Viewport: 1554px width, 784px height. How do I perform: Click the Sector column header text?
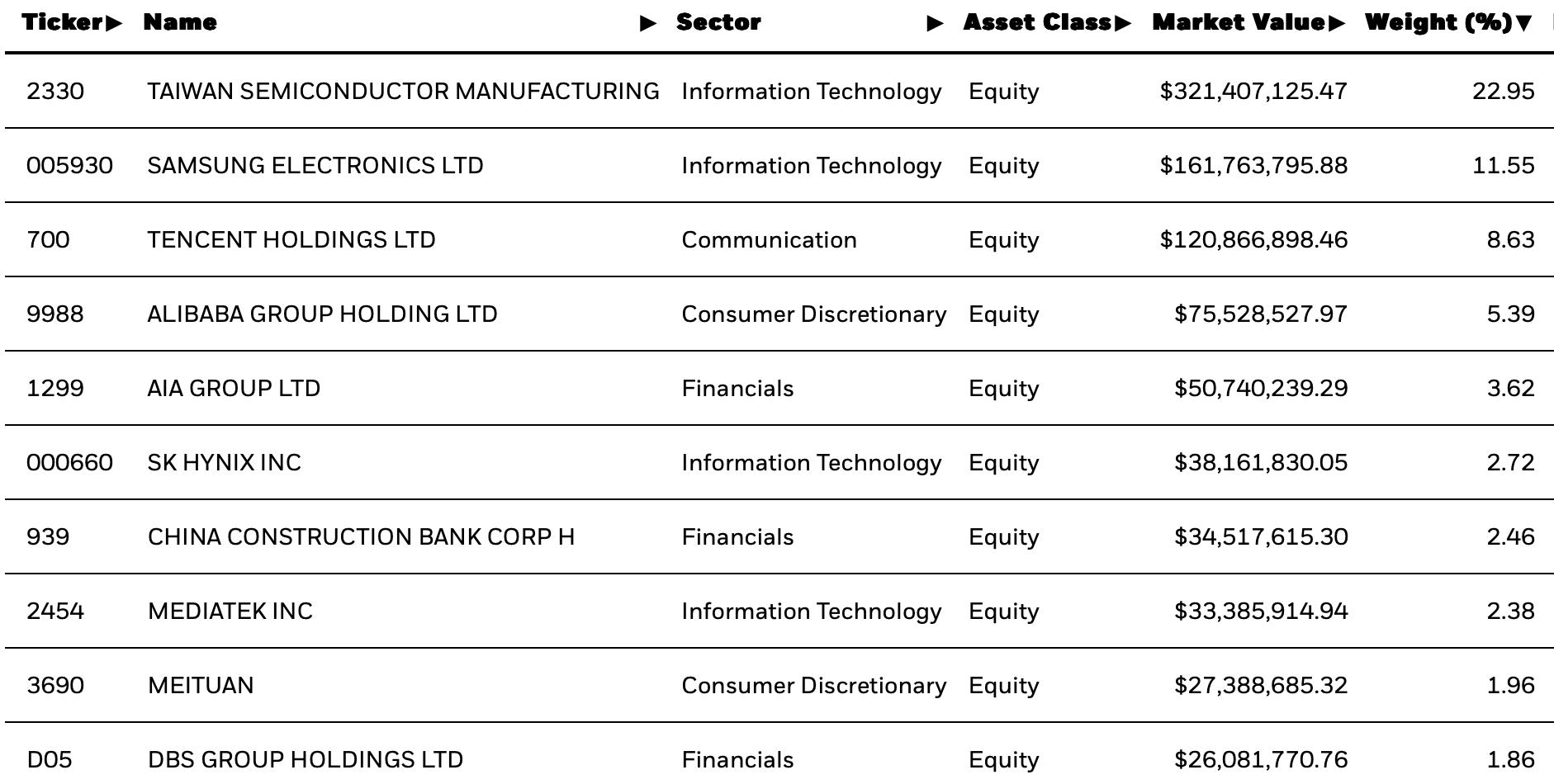[718, 22]
